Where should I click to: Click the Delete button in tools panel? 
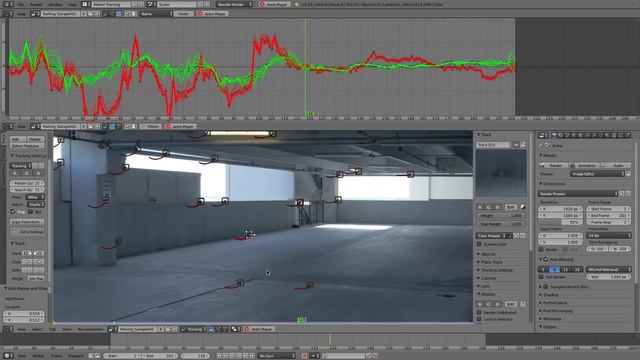point(35,139)
